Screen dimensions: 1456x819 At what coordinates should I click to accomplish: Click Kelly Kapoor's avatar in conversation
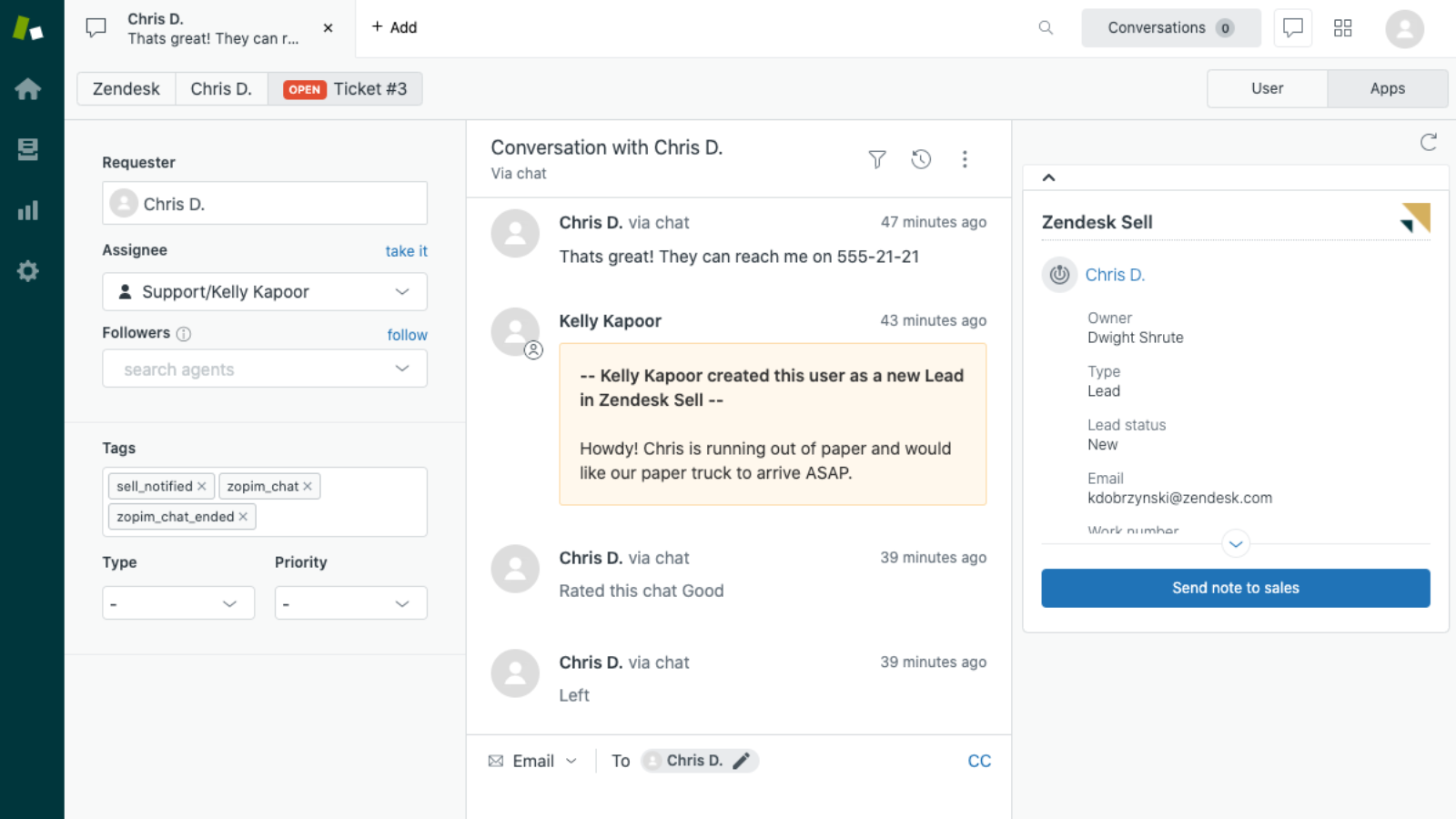click(x=515, y=331)
